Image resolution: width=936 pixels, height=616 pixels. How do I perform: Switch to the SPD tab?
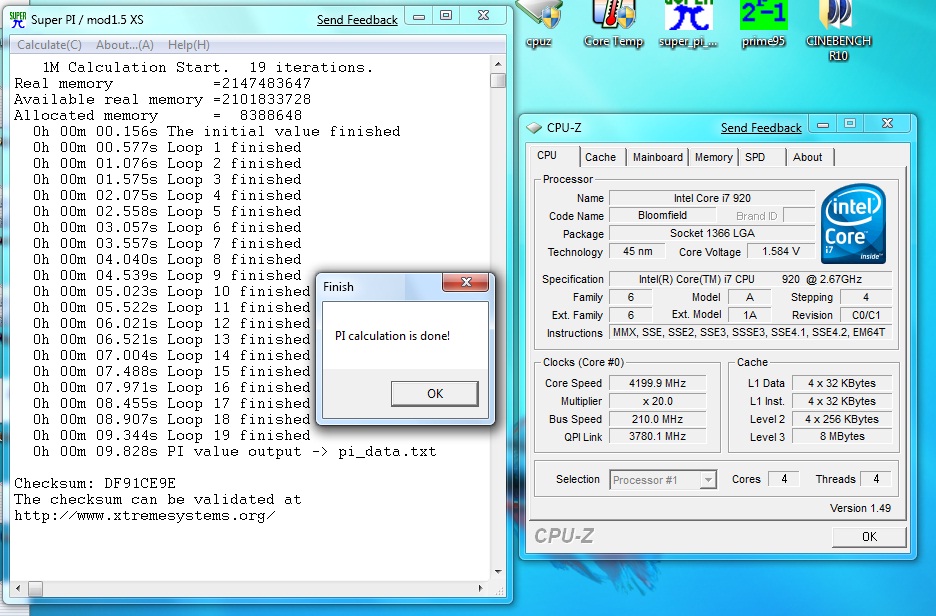[x=755, y=157]
